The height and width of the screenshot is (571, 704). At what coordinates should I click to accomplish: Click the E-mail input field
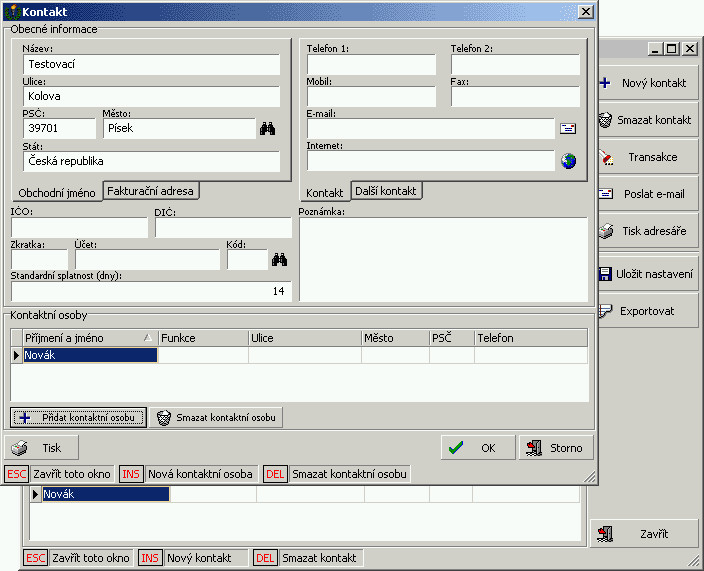pyautogui.click(x=431, y=129)
